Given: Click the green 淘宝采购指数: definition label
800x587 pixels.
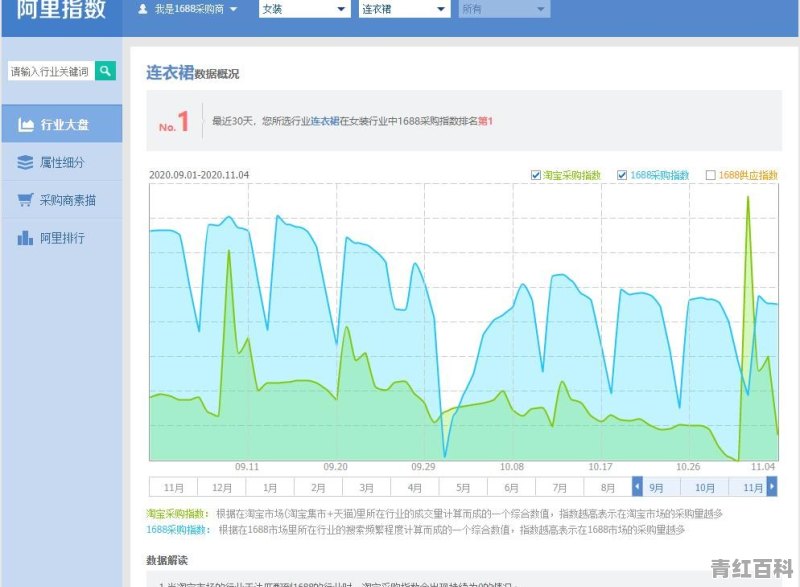Looking at the screenshot, I should pyautogui.click(x=177, y=513).
